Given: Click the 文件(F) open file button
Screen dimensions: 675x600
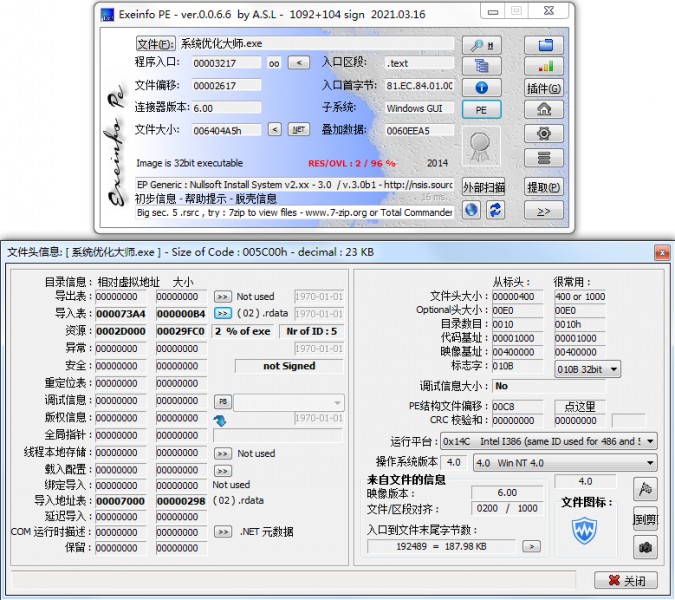Looking at the screenshot, I should pyautogui.click(x=155, y=43).
